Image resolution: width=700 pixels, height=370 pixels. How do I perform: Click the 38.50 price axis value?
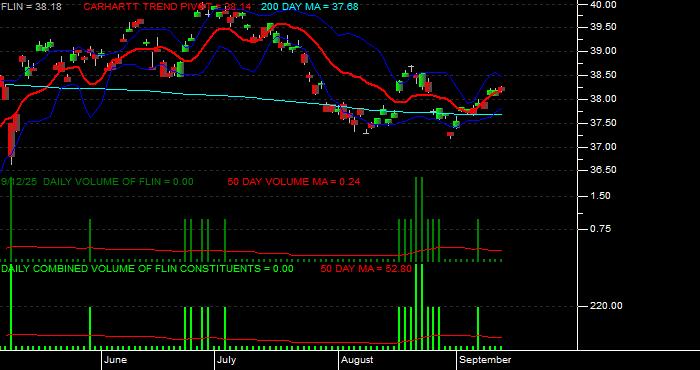pos(604,75)
